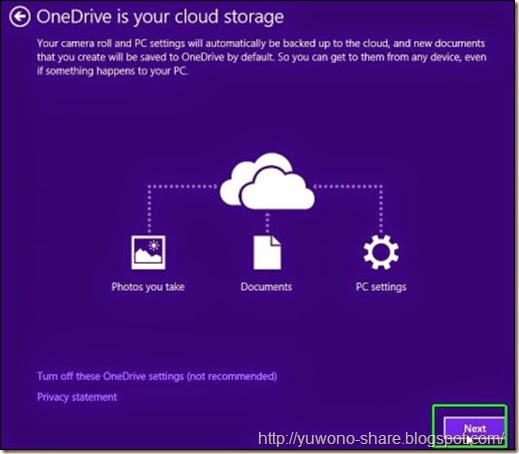Image resolution: width=519 pixels, height=454 pixels.
Task: Click 'cloud storage' words in the heading
Action: pyautogui.click(x=230, y=17)
